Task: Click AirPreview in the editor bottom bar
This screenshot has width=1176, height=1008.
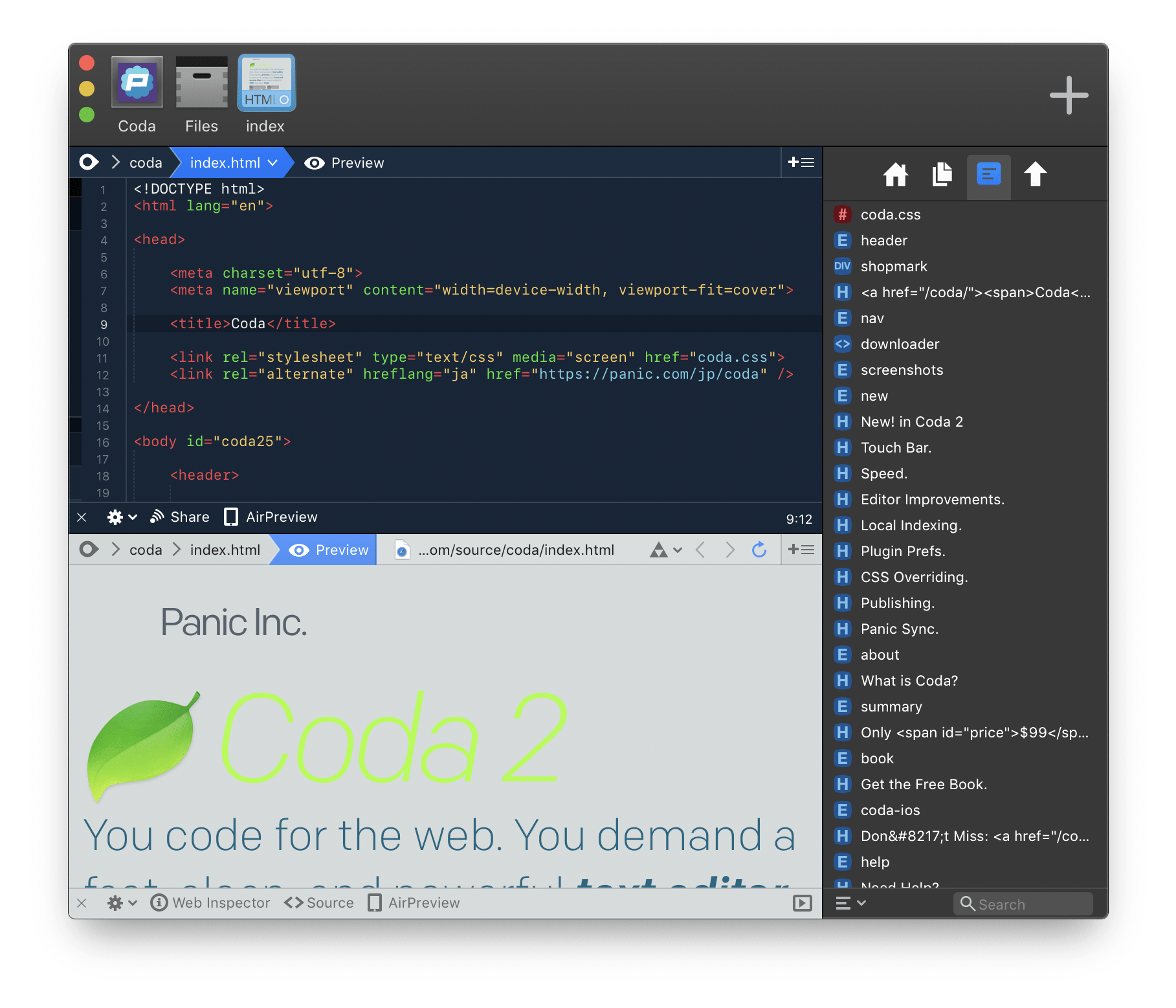Action: [271, 517]
